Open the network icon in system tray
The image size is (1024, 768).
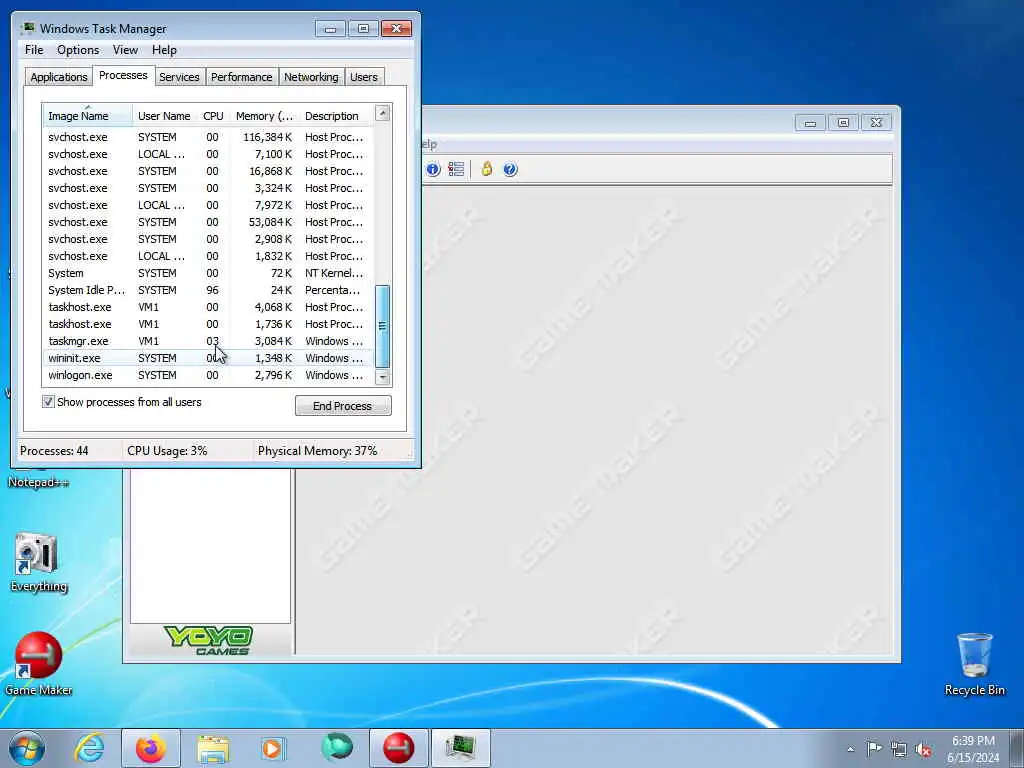[x=899, y=750]
